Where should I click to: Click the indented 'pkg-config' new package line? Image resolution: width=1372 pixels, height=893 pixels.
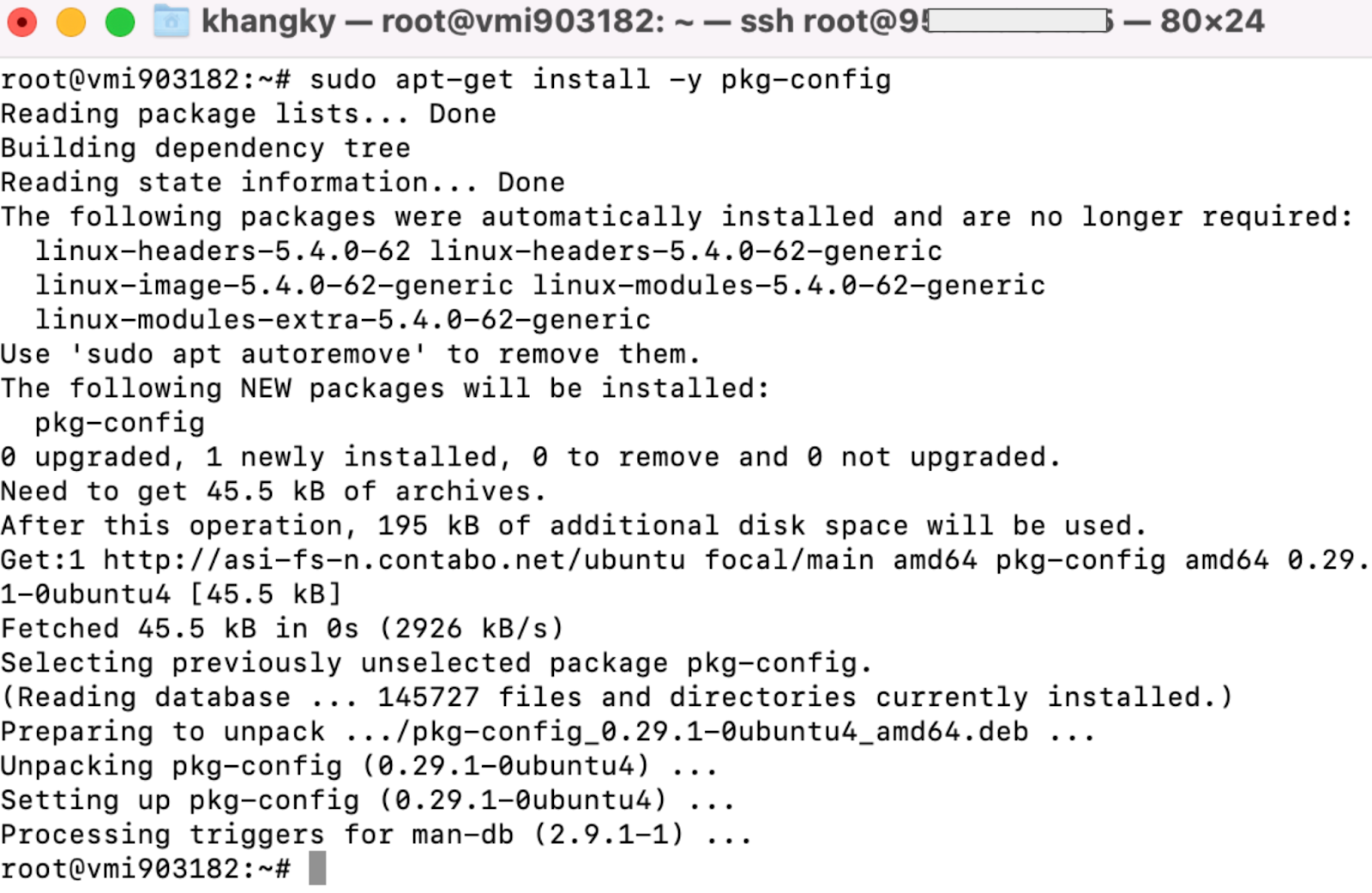120,423
